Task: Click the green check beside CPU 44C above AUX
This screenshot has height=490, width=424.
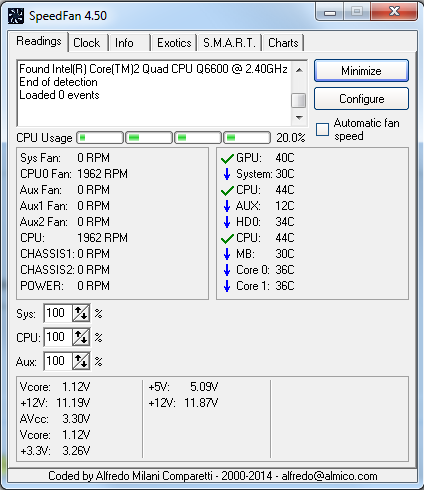Action: click(x=227, y=190)
